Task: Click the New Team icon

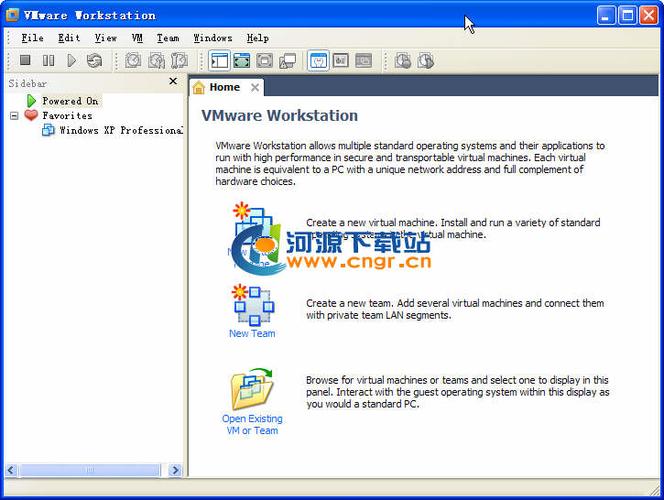Action: tap(253, 304)
